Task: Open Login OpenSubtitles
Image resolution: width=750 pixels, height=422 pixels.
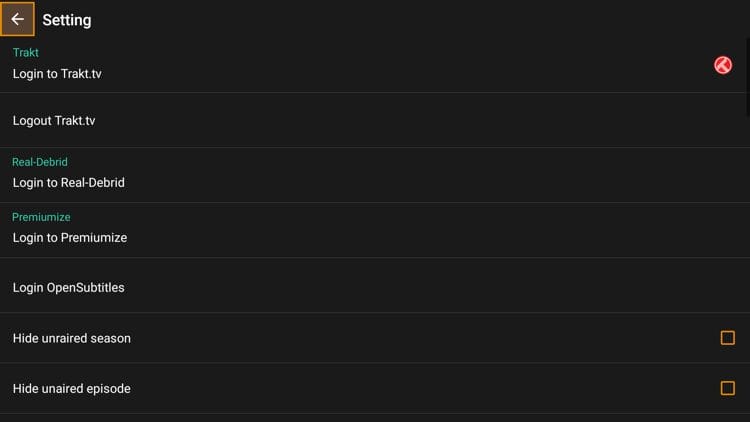Action: pos(68,288)
